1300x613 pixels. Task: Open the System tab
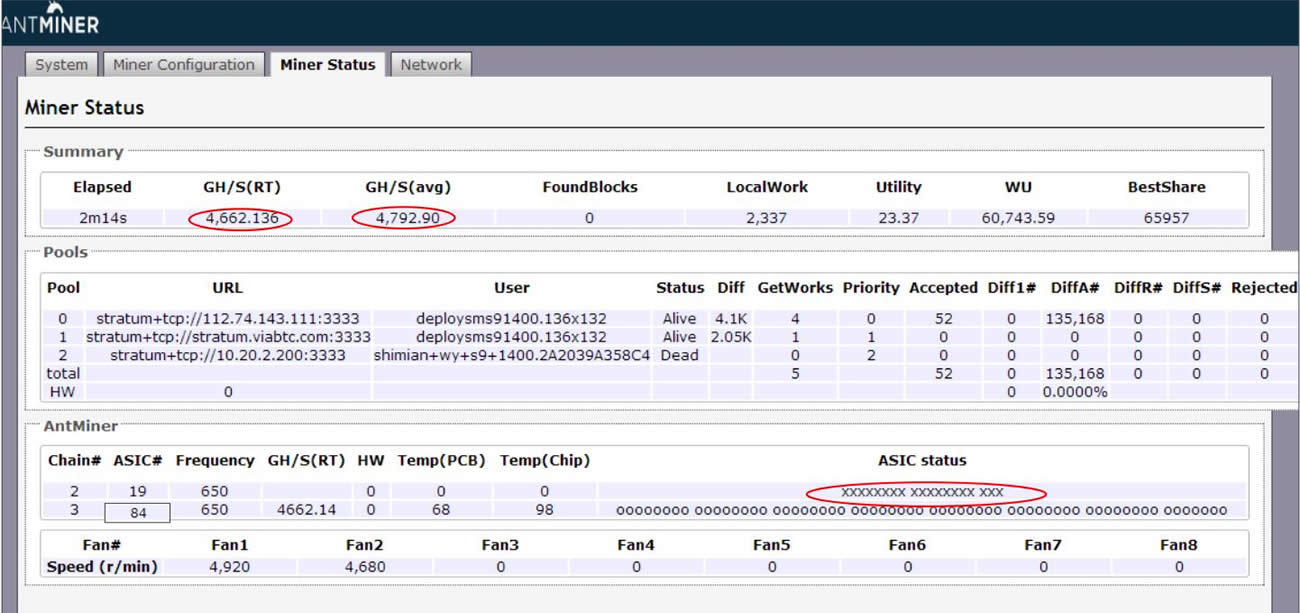coord(61,65)
